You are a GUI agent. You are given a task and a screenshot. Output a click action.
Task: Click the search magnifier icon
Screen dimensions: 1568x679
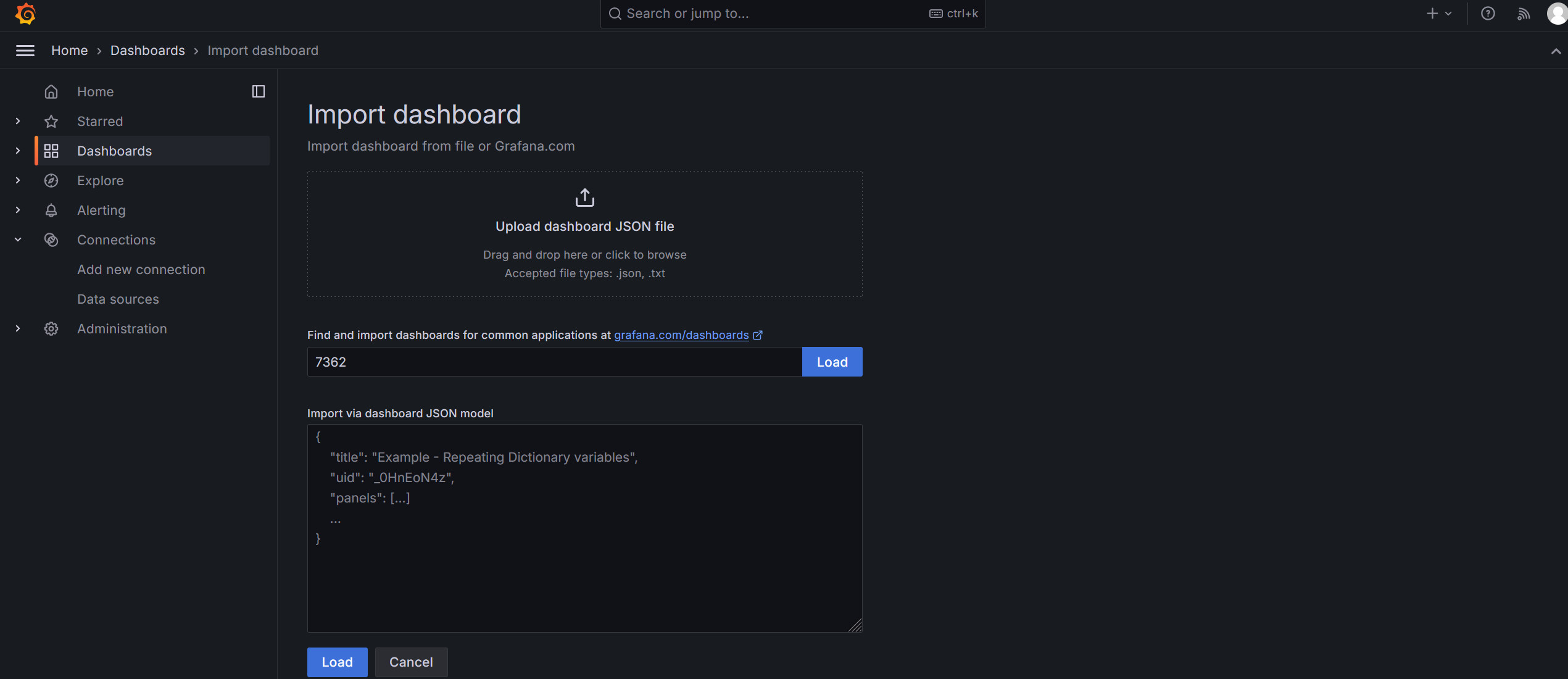click(615, 14)
